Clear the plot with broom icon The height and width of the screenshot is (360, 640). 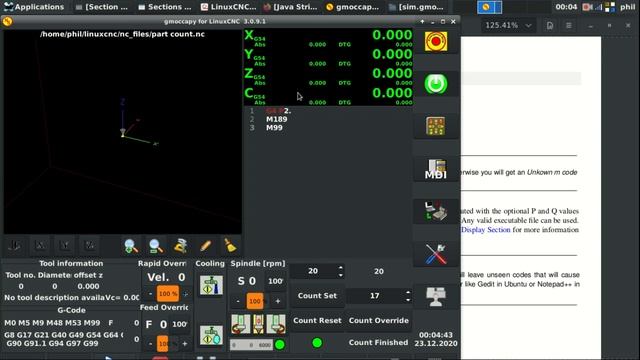click(231, 246)
